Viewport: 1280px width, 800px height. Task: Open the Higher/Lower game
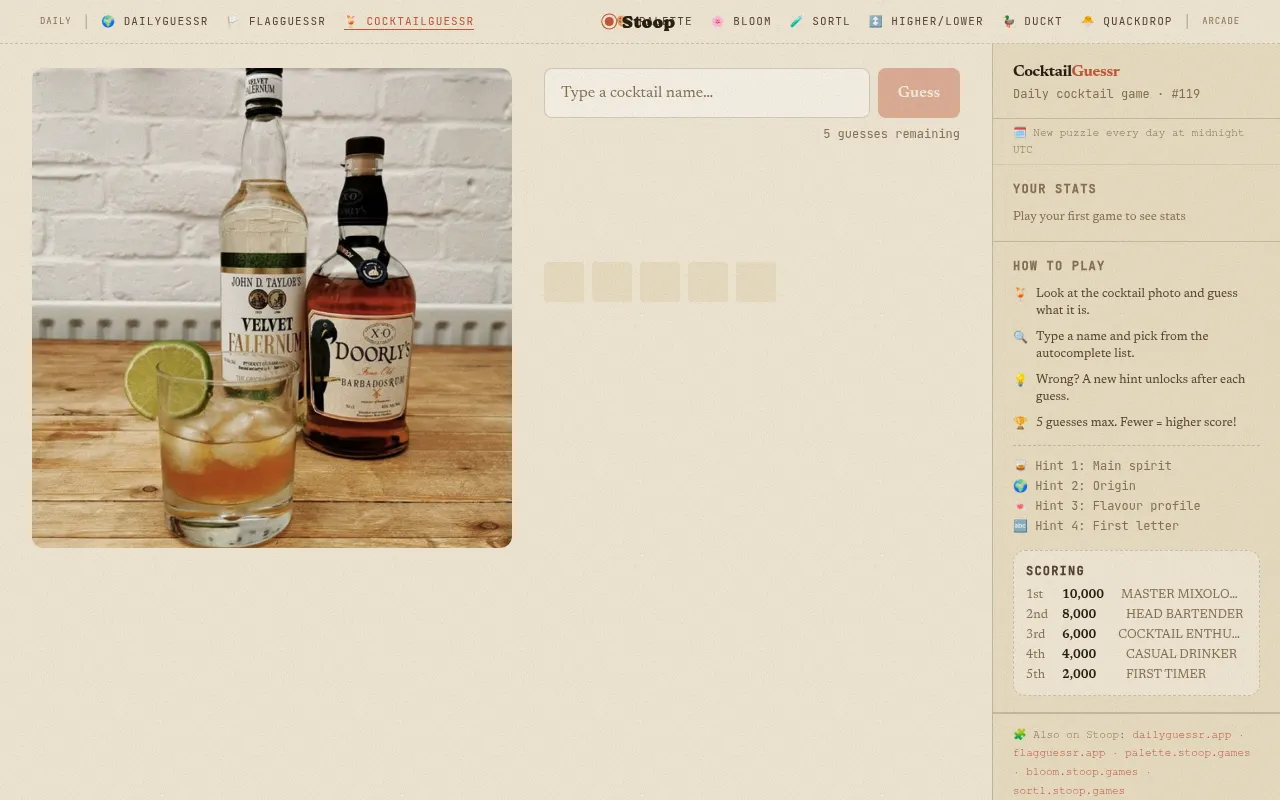pos(926,21)
